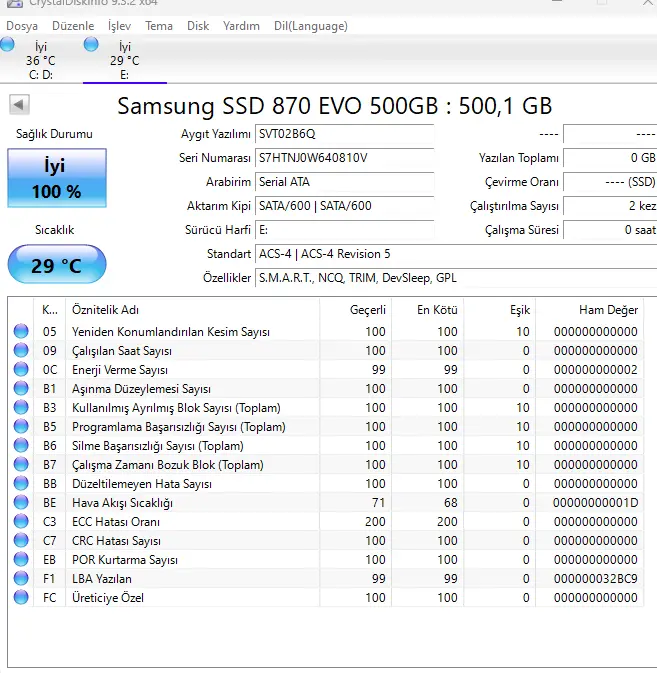Select row Enerji Verme Sayısı
This screenshot has width=657, height=673.
click(325, 370)
